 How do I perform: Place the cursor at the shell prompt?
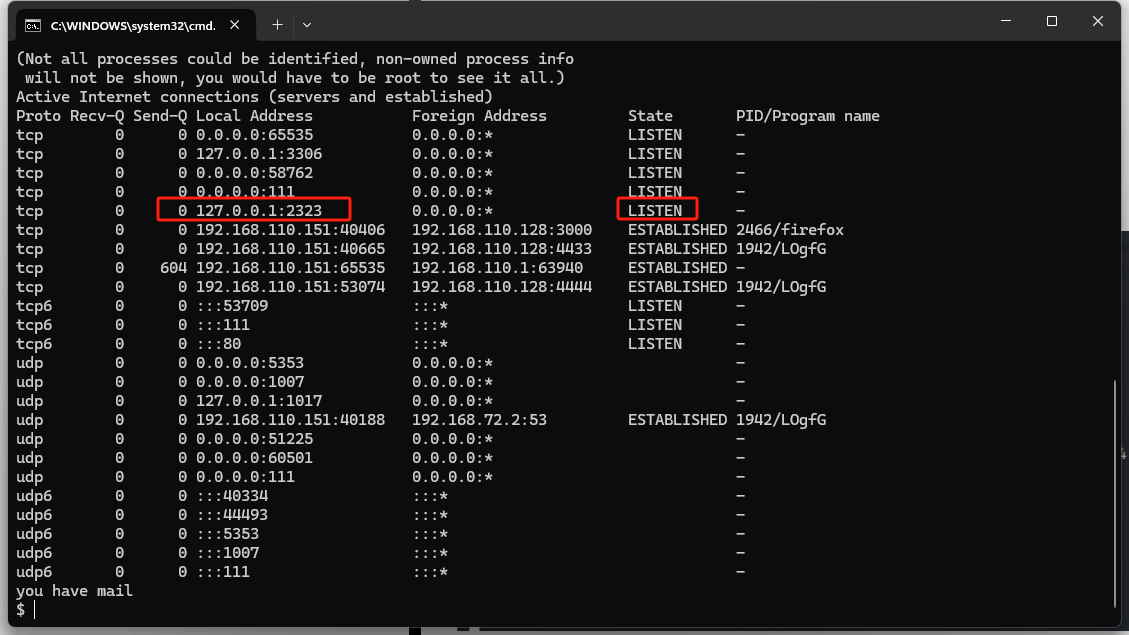[30, 609]
